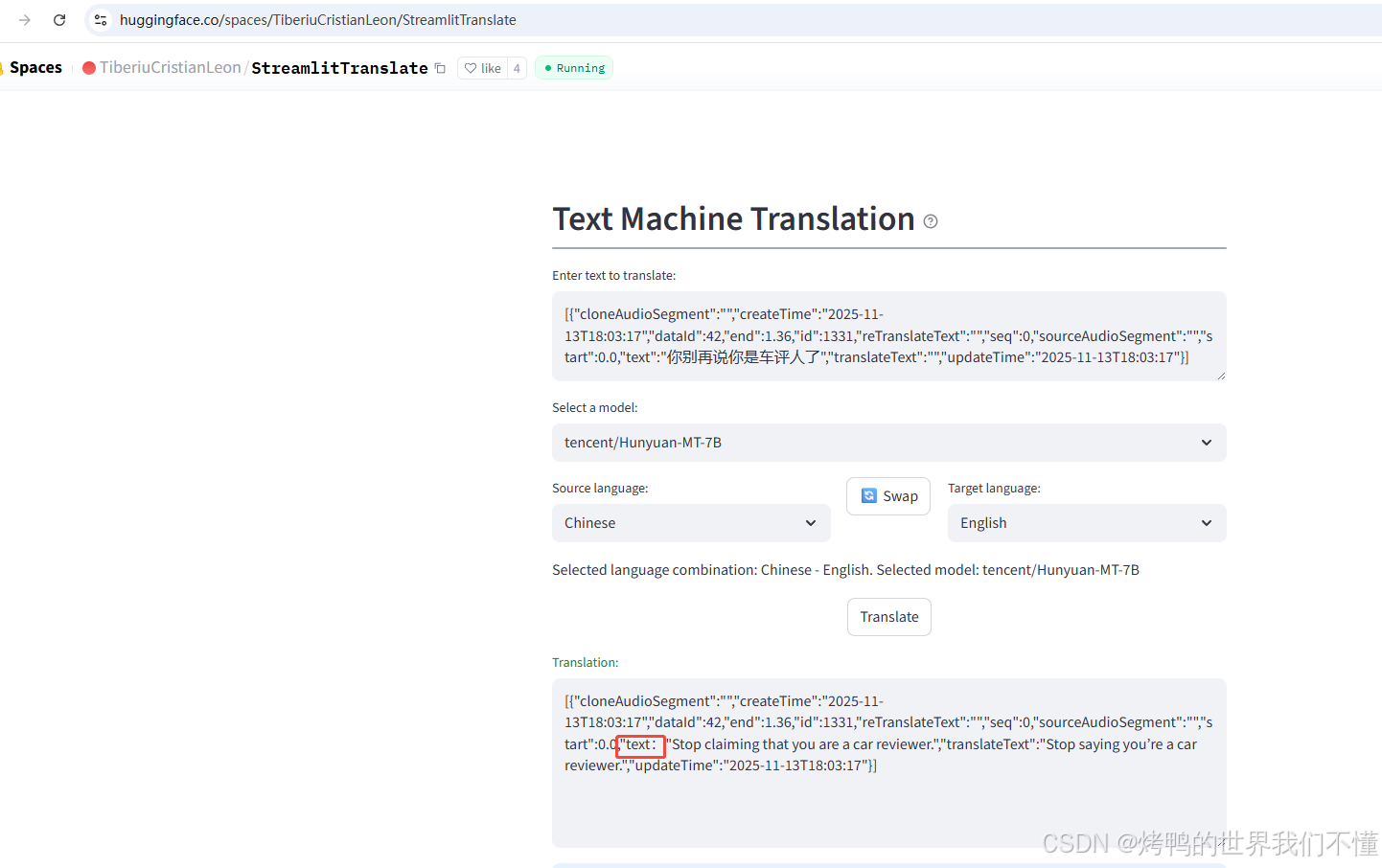Click the Target language label

click(x=994, y=488)
